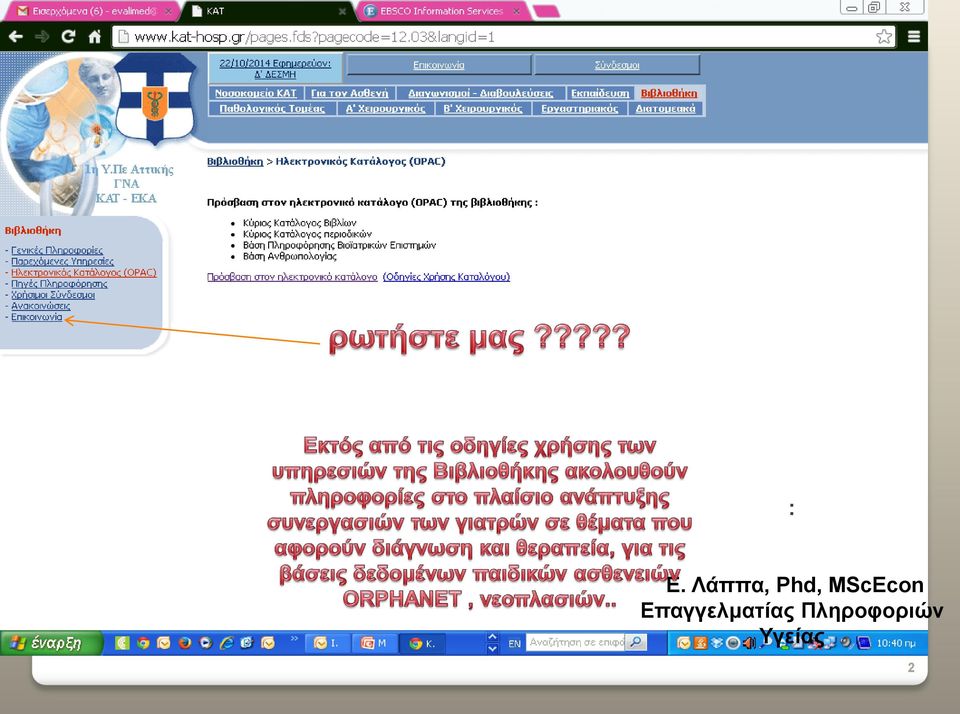Click the KAT hospital shield logo
The height and width of the screenshot is (714, 960).
(156, 98)
